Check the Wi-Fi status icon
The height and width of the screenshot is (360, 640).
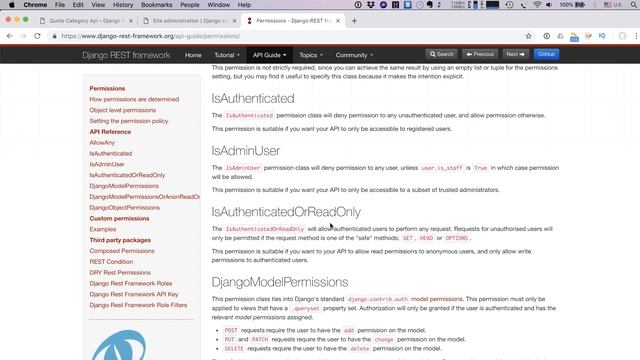point(537,5)
